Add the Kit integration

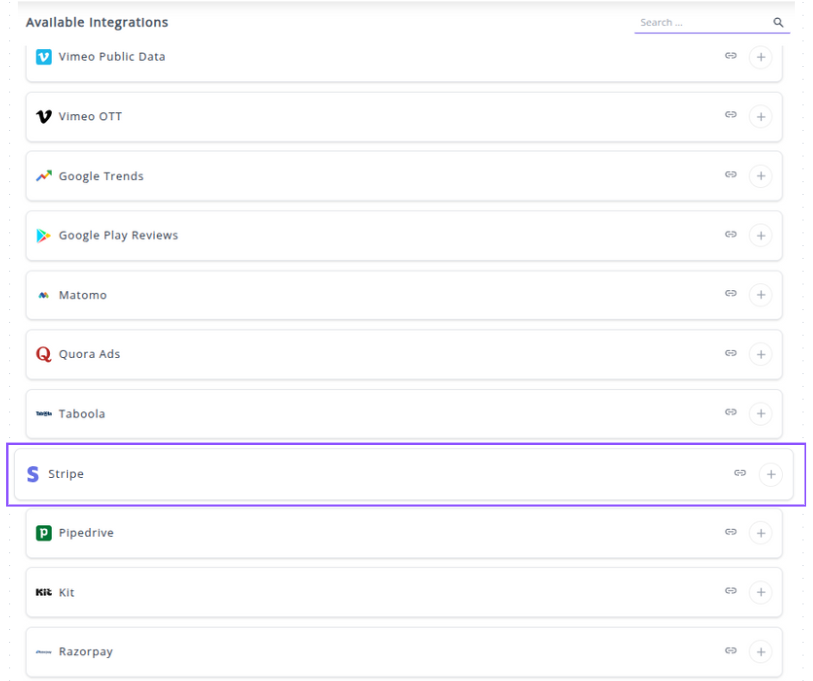(x=761, y=593)
